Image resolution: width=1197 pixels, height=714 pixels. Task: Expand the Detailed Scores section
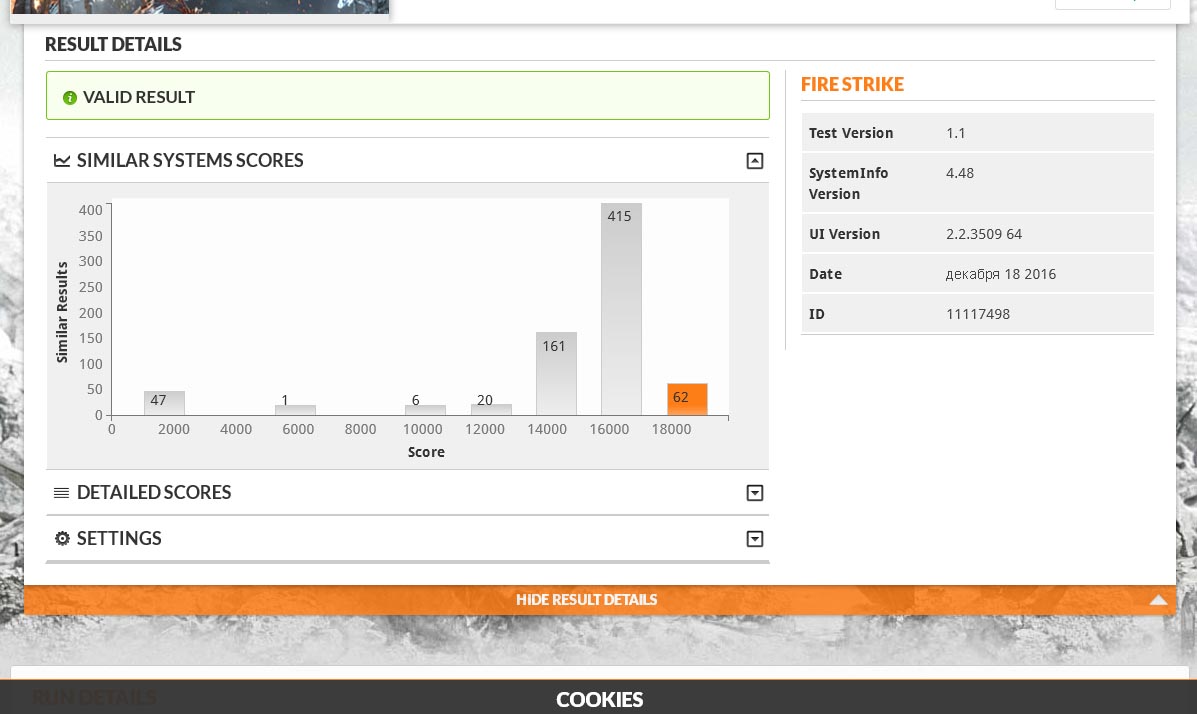pyautogui.click(x=754, y=493)
